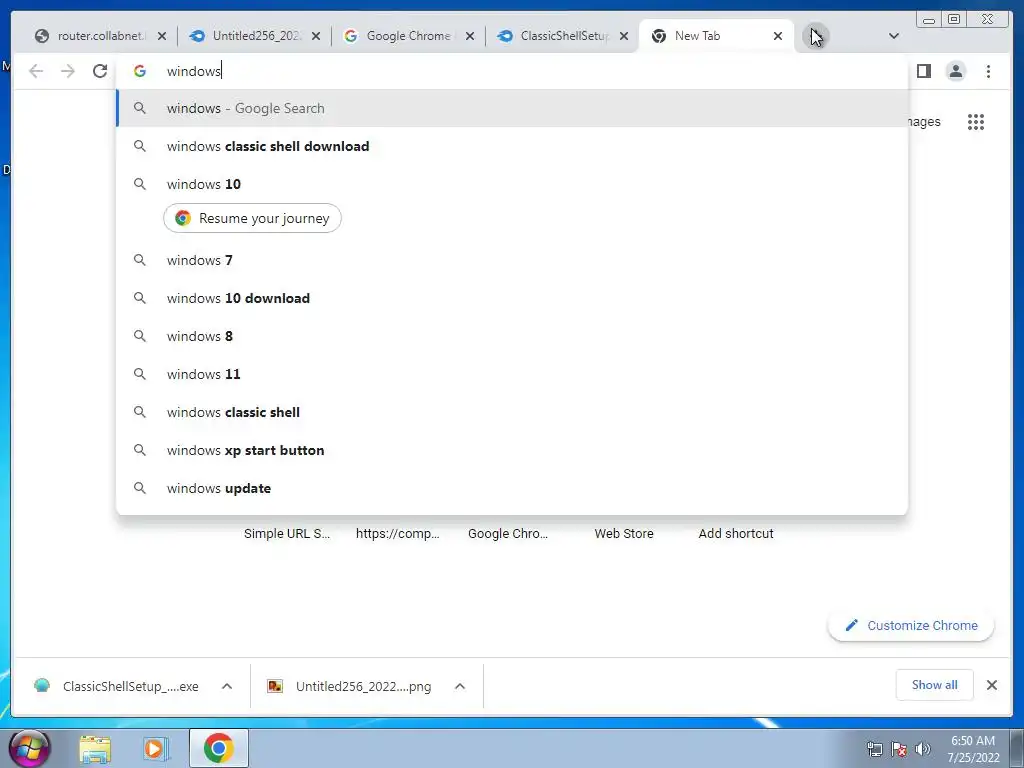Close the router.collabnet tab
1024x768 pixels.
(162, 36)
